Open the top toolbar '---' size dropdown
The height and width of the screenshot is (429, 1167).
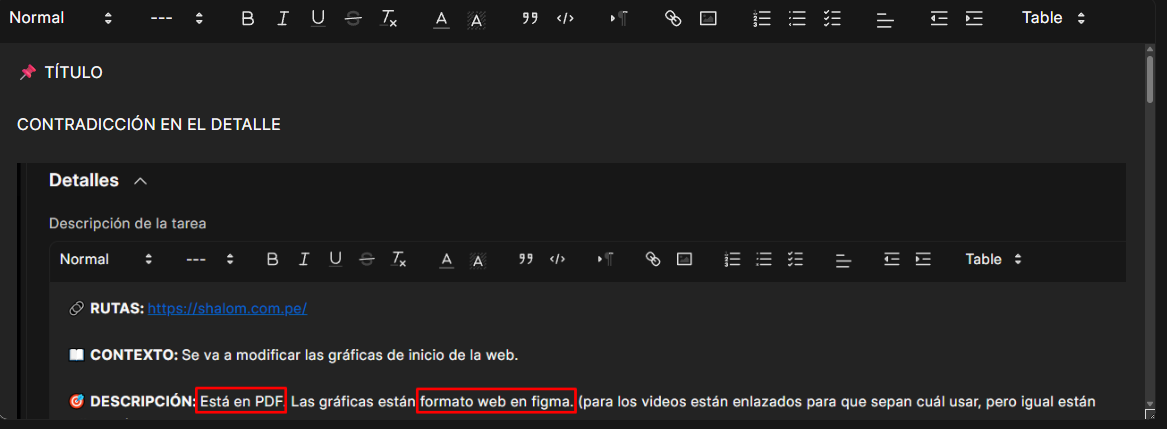tap(176, 18)
